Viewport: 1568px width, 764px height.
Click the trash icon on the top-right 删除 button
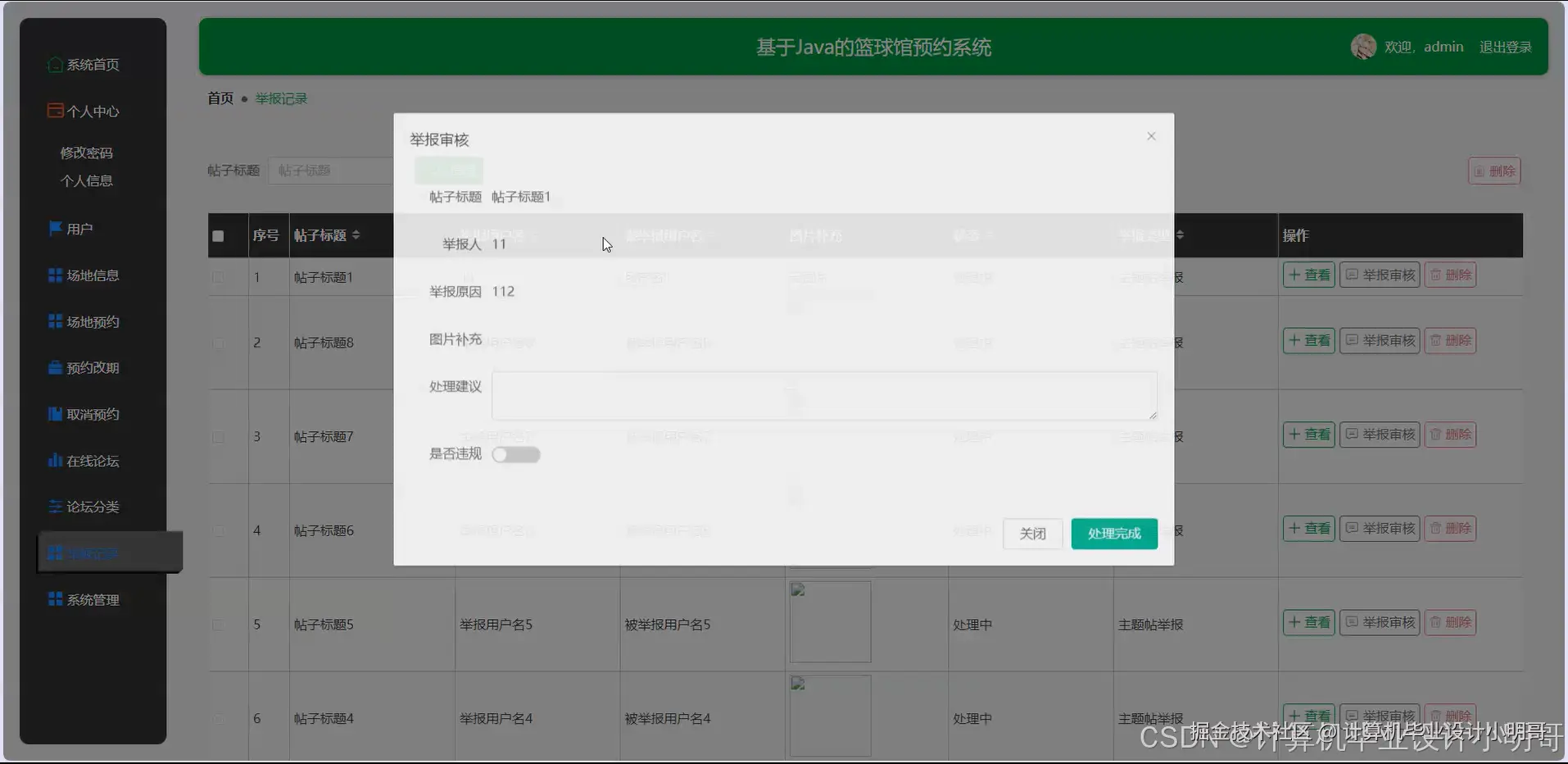click(1480, 171)
